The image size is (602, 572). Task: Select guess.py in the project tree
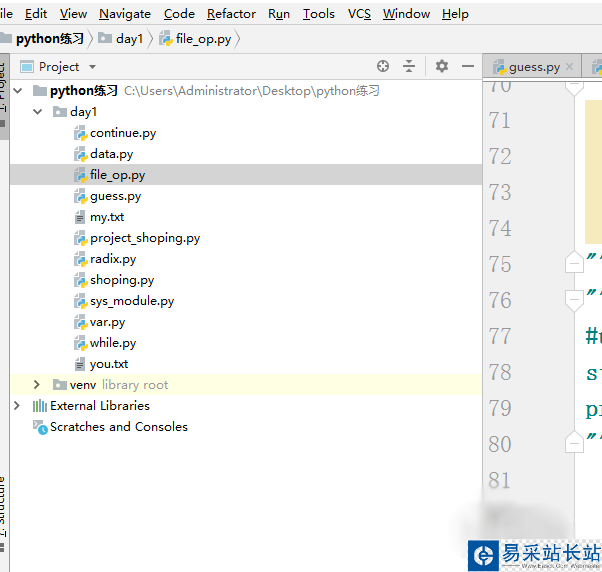[x=115, y=196]
